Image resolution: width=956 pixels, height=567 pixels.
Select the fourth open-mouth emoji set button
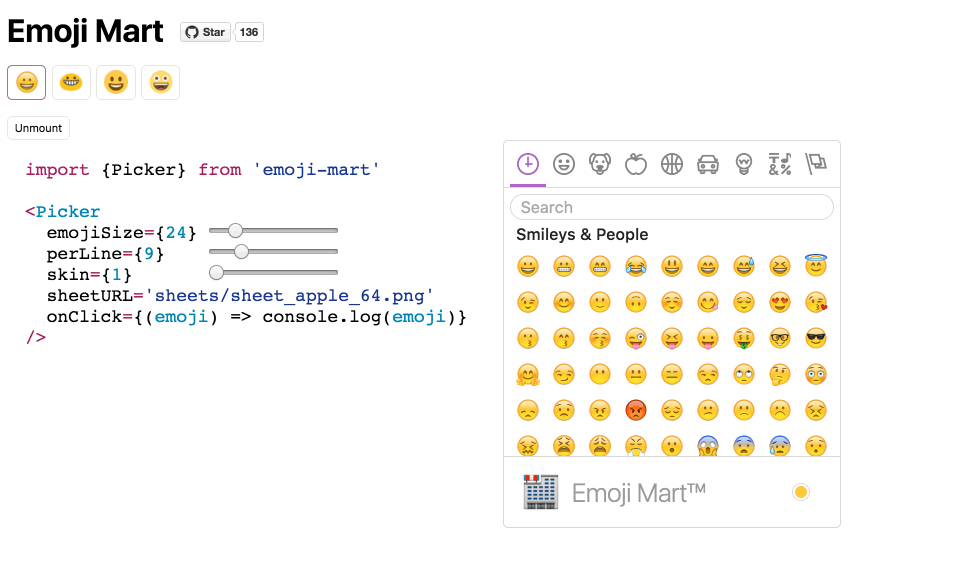(160, 82)
